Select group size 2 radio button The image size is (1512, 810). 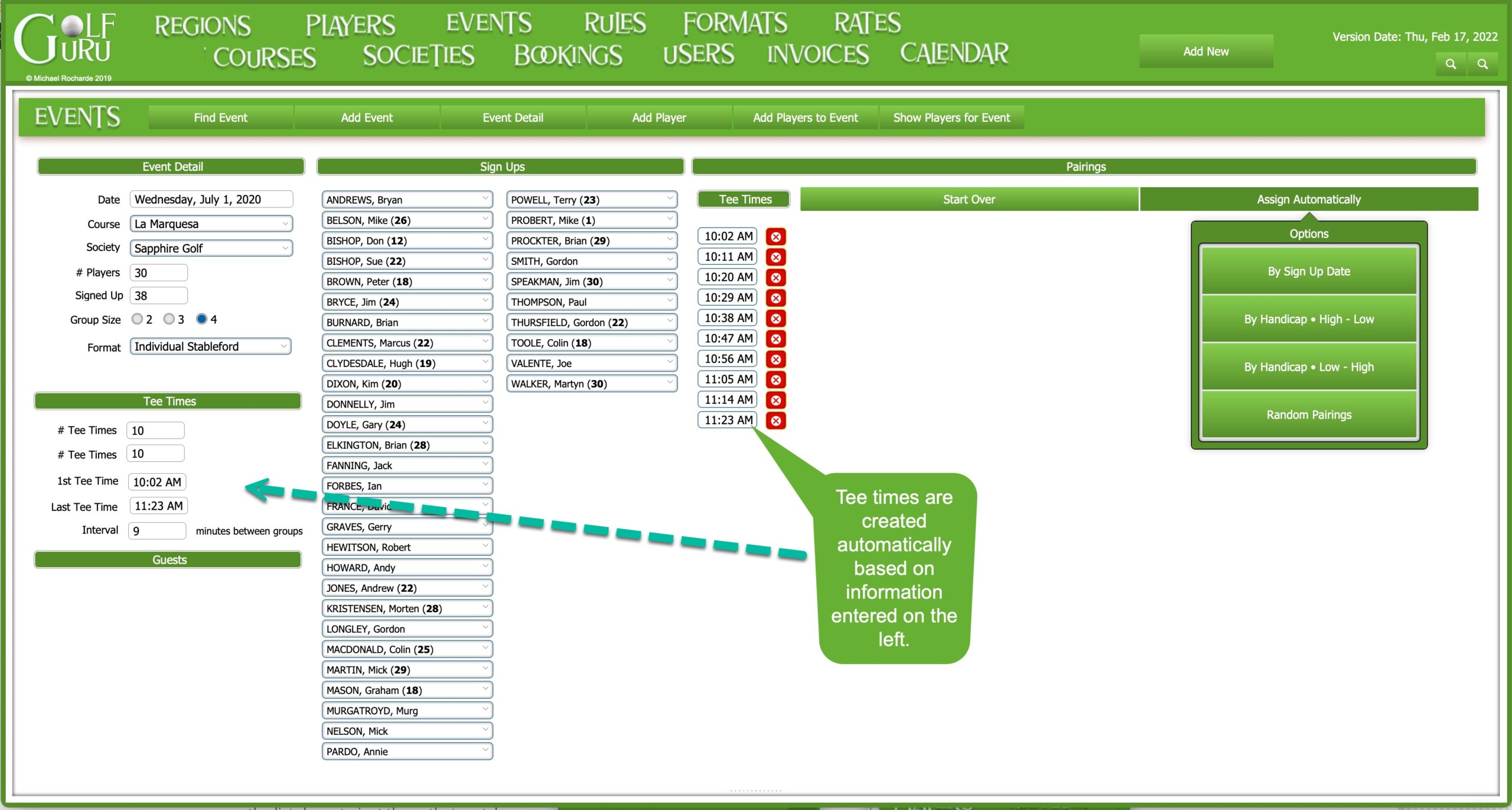click(137, 319)
